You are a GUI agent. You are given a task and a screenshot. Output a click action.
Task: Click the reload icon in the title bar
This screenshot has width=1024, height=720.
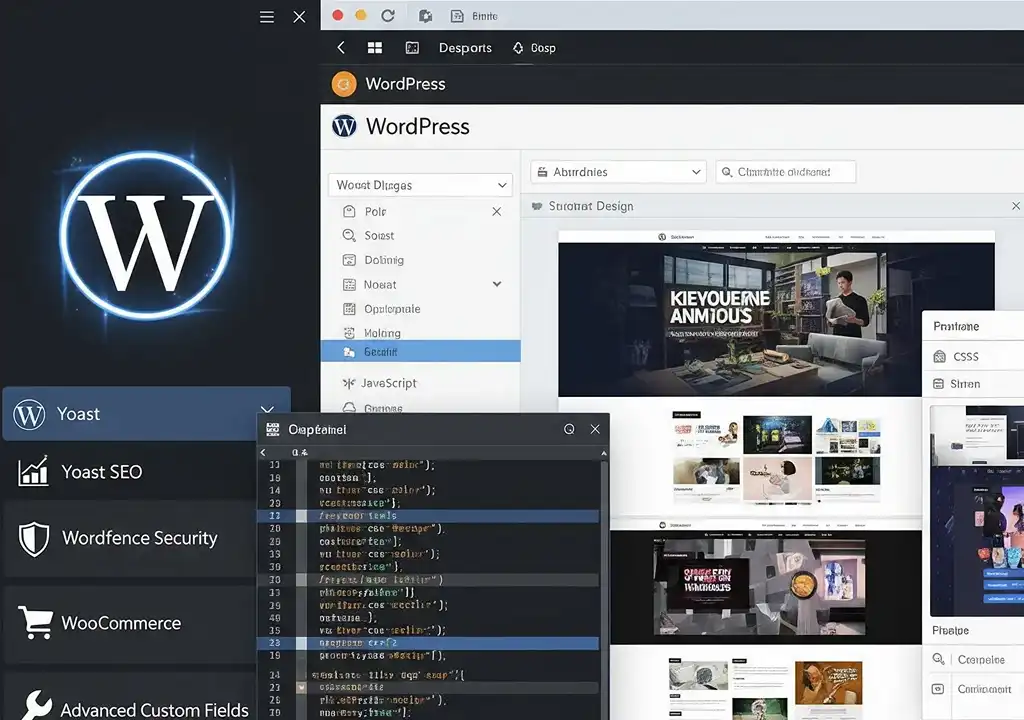pyautogui.click(x=388, y=16)
